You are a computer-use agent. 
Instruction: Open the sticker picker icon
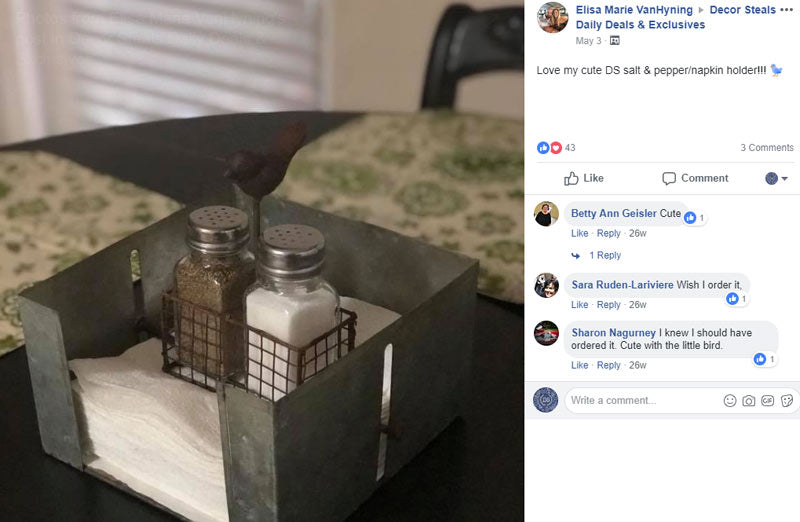(x=787, y=401)
